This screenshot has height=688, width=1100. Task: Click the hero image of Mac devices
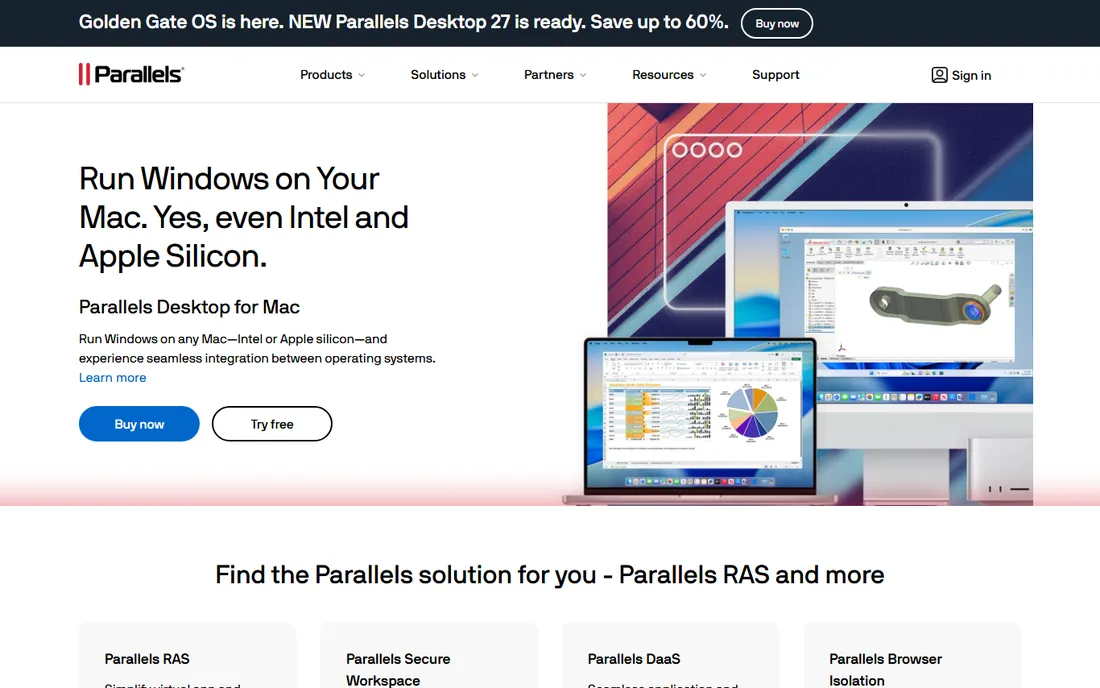798,304
